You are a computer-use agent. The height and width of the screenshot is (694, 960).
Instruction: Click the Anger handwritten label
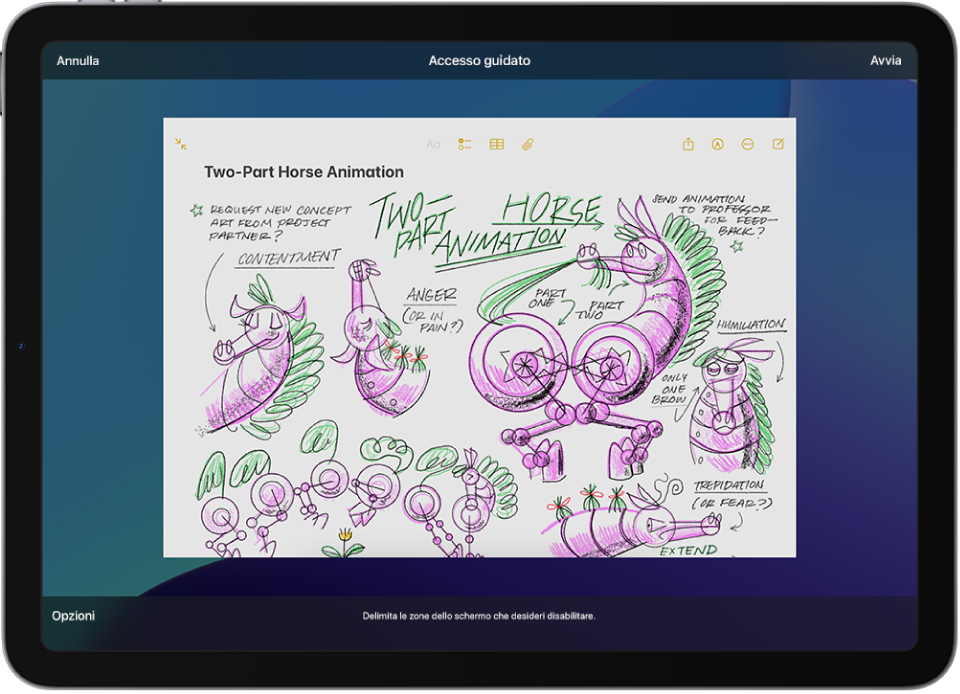click(432, 295)
